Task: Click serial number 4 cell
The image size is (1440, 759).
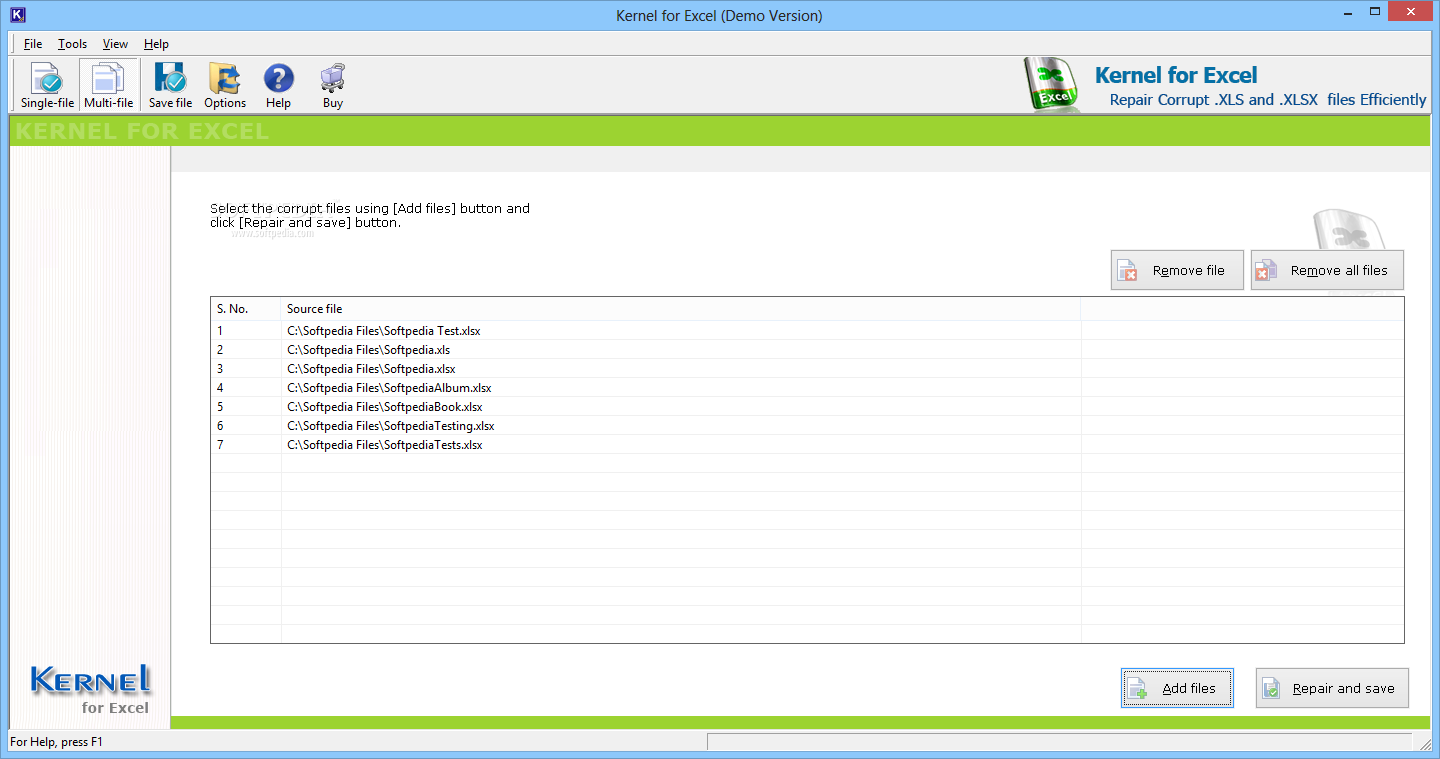Action: pos(246,387)
